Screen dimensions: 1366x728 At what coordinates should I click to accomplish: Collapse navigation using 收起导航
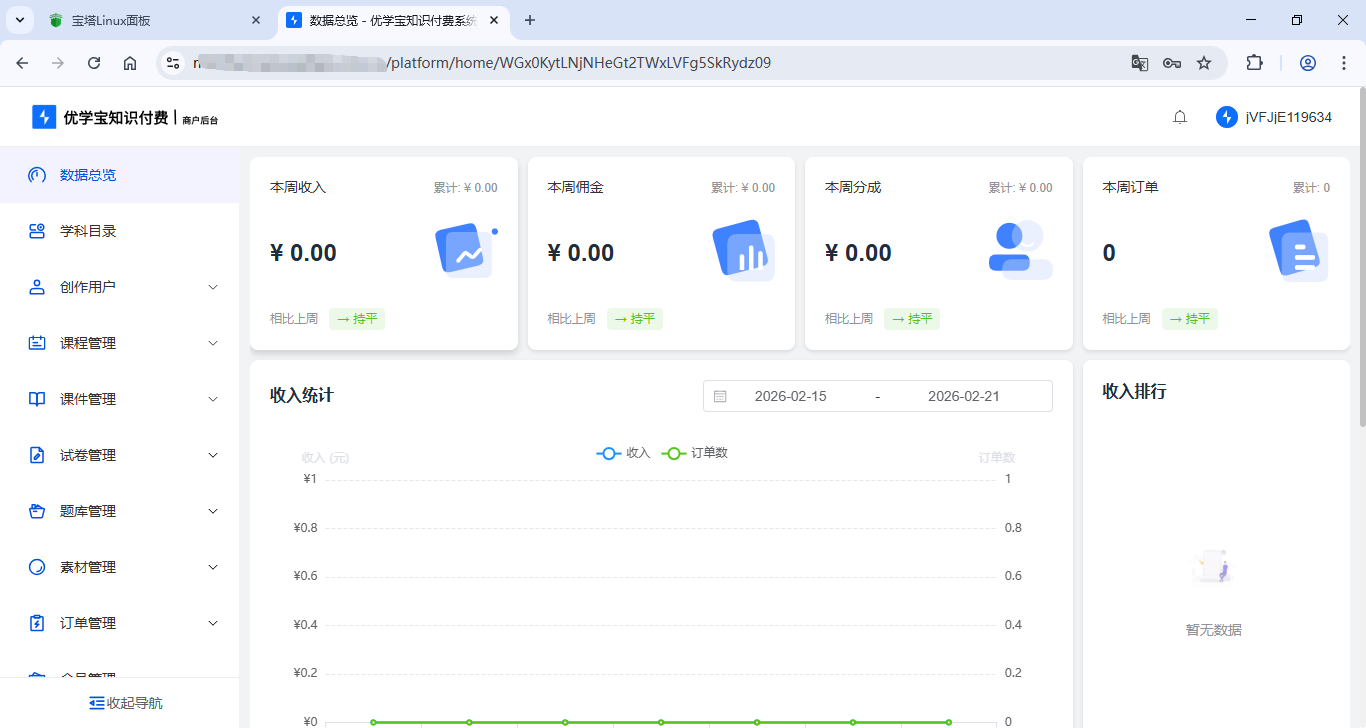(x=126, y=702)
